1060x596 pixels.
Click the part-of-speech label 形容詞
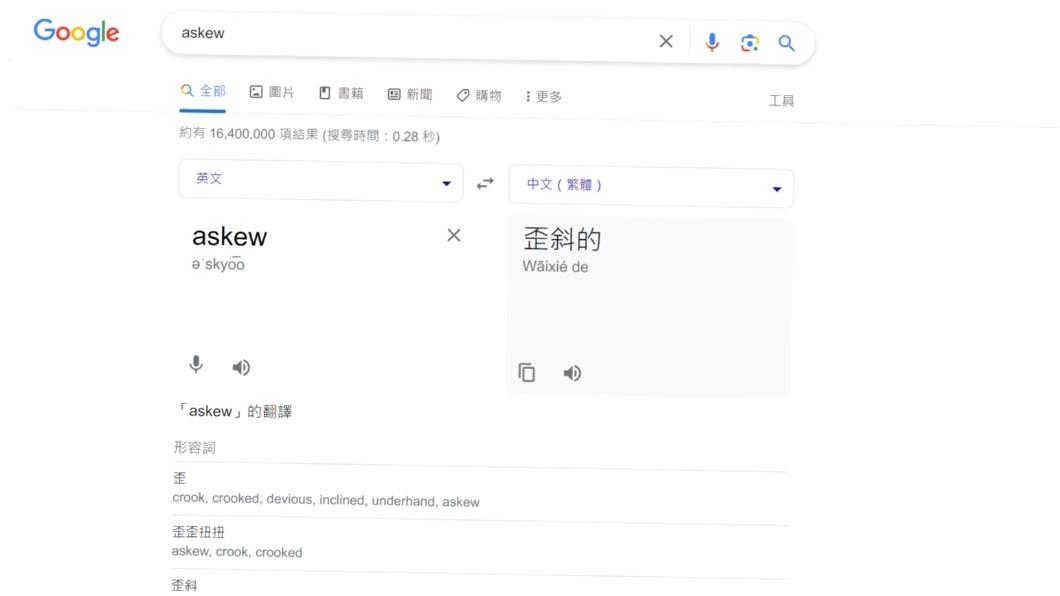point(195,447)
